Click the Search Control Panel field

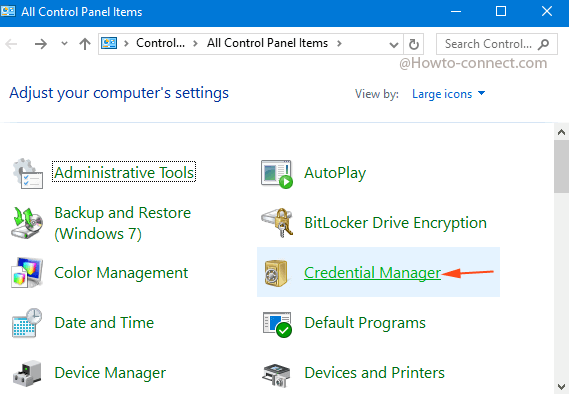tap(497, 44)
